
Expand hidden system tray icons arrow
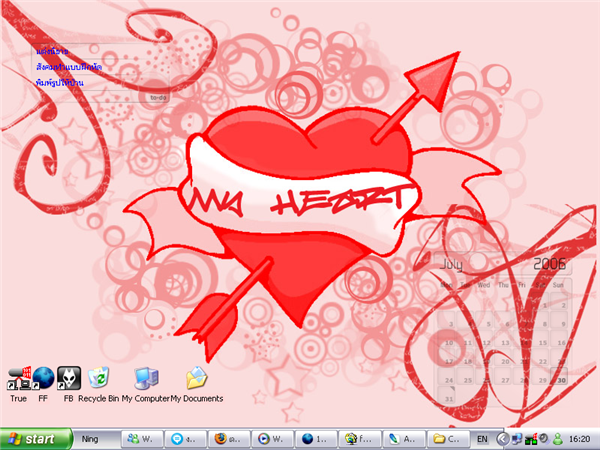502,439
